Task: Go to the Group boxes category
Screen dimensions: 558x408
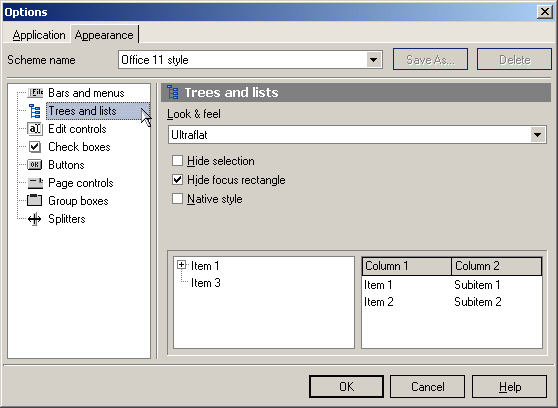Action: [x=78, y=201]
